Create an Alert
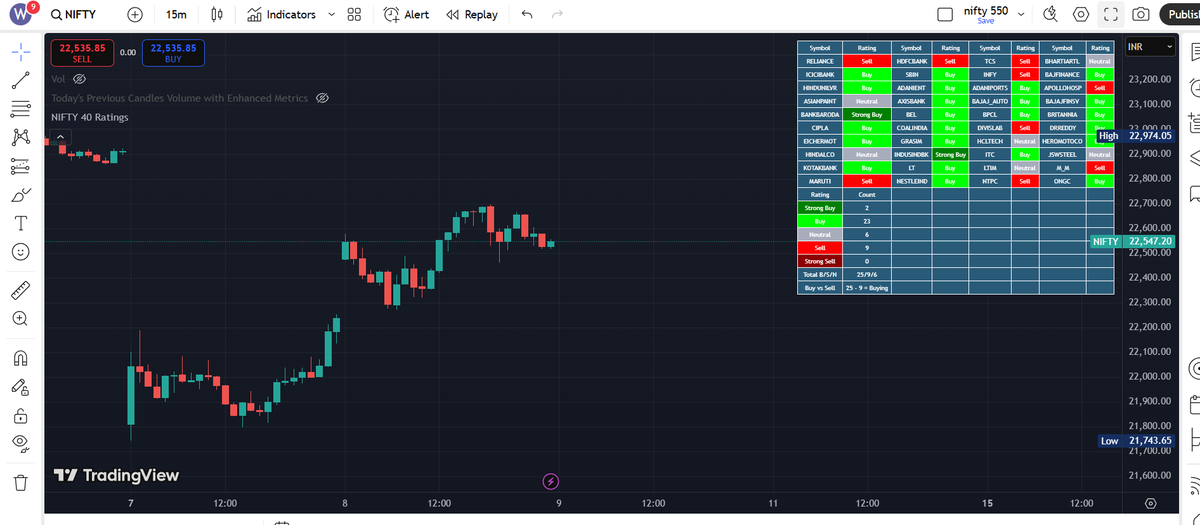 407,15
